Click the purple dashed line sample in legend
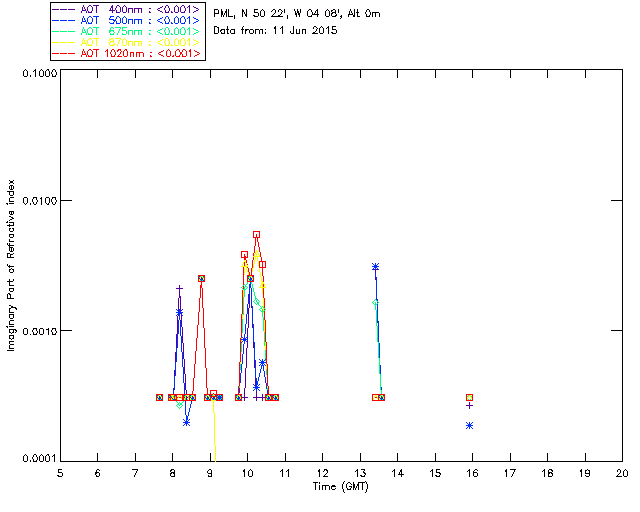The height and width of the screenshot is (512, 640). tap(64, 9)
